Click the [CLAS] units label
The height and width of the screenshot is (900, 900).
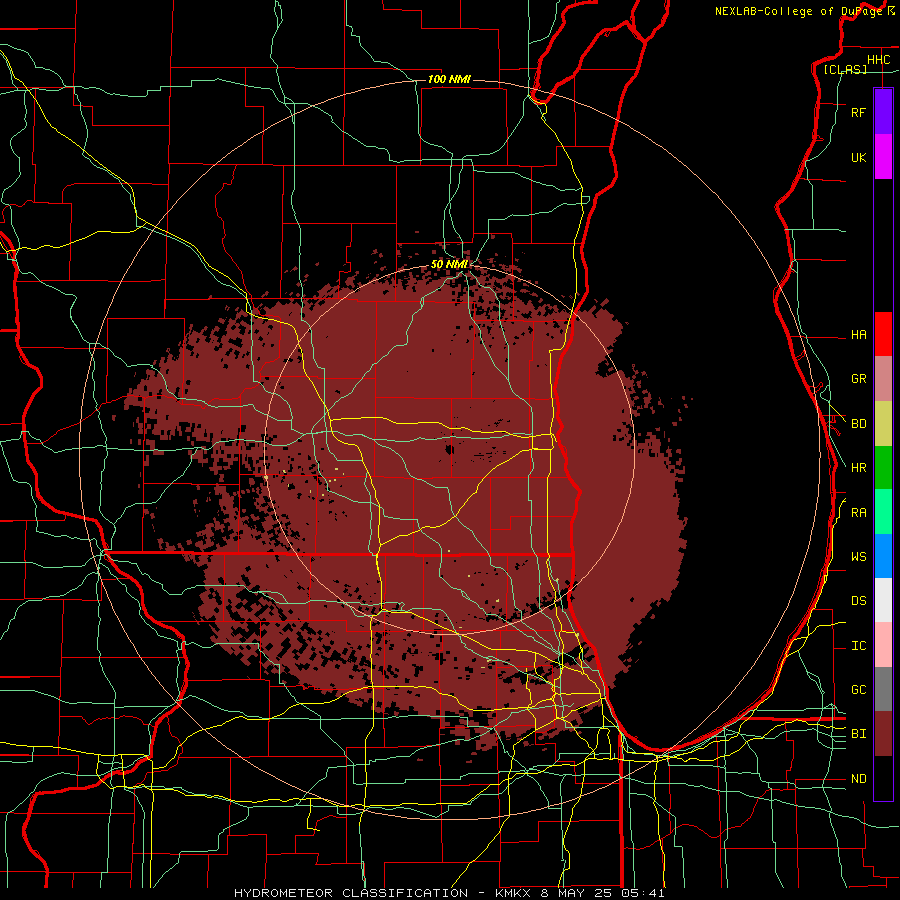[x=845, y=69]
